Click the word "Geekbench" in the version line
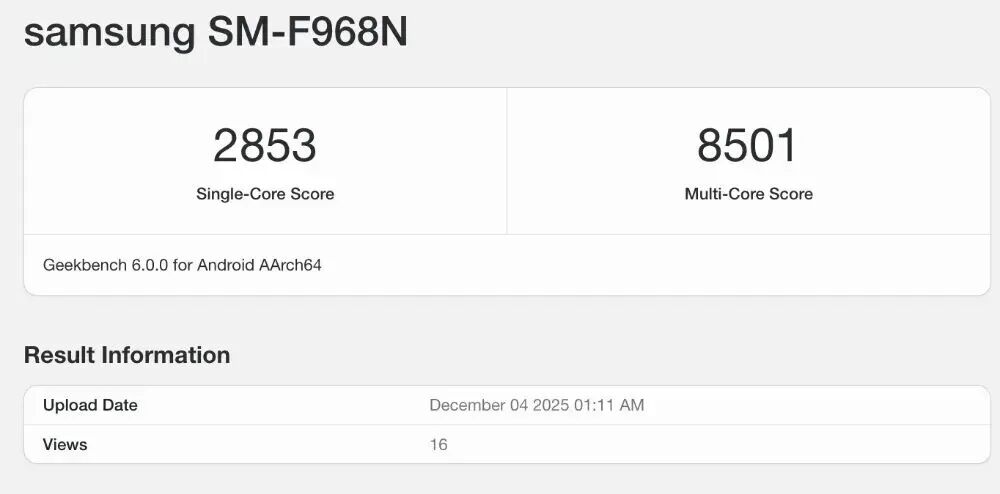Viewport: 1000px width, 494px height. click(x=85, y=266)
